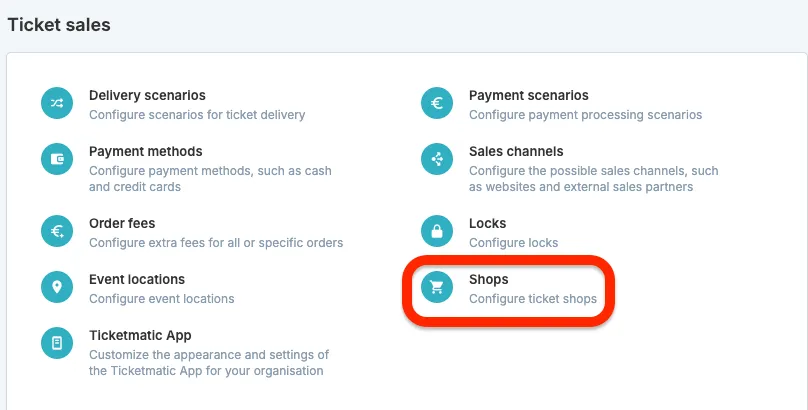This screenshot has width=808, height=410.
Task: Open the Delivery scenarios link
Action: (147, 95)
